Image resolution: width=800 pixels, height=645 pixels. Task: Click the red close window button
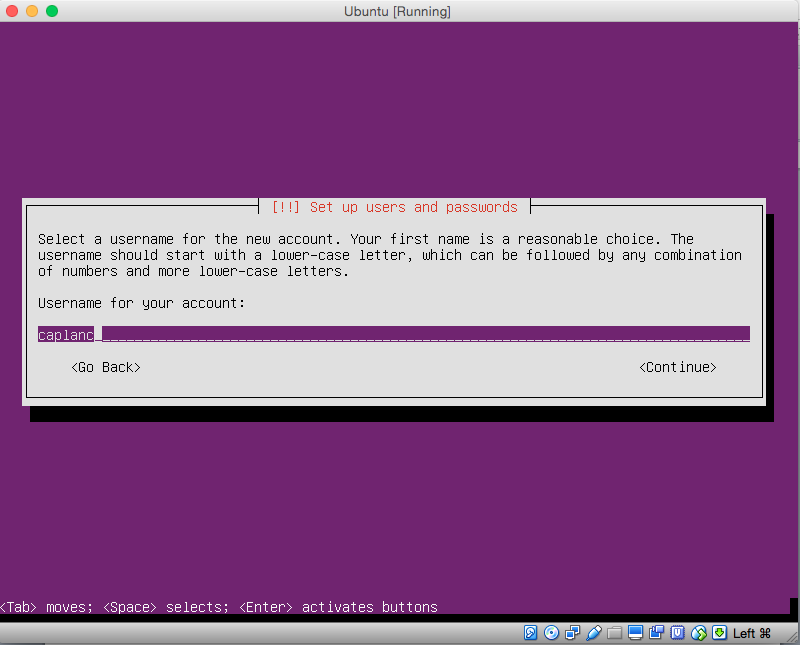click(12, 11)
